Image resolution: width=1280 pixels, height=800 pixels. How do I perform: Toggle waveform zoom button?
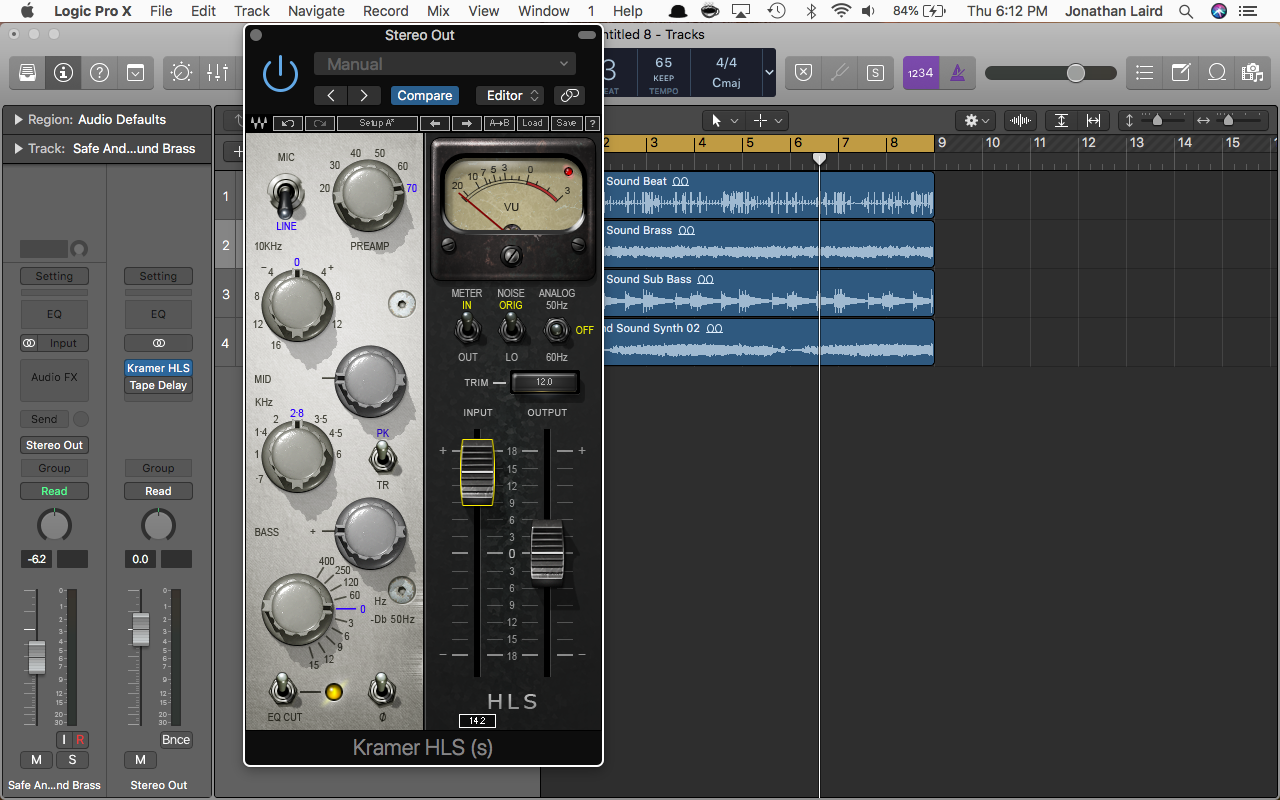point(1021,120)
